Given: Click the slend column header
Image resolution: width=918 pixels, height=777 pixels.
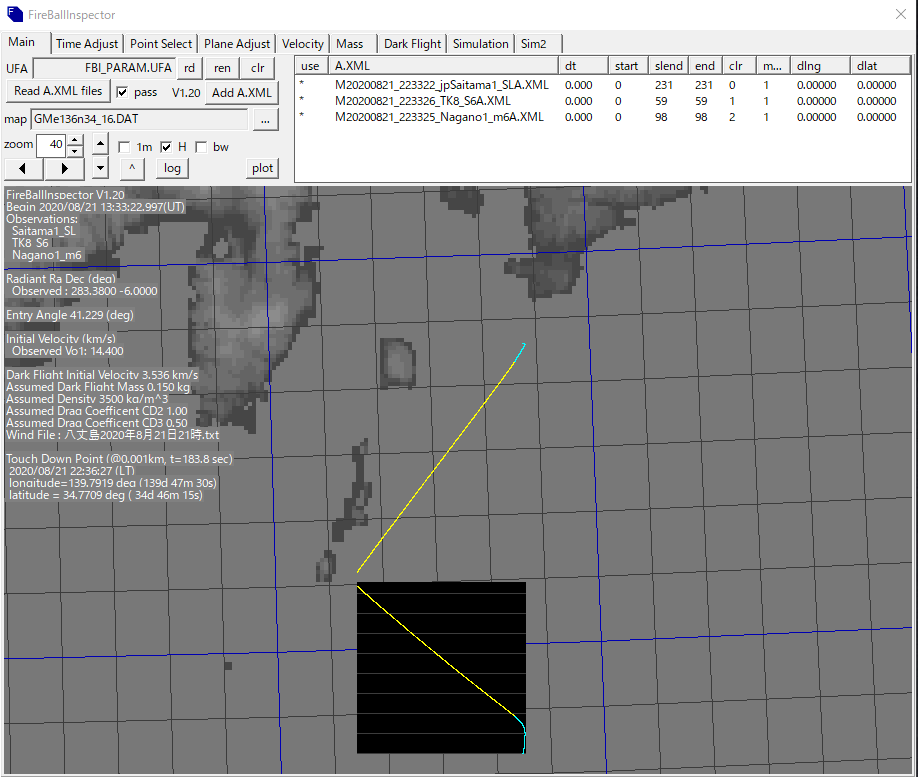Looking at the screenshot, I should pyautogui.click(x=668, y=66).
